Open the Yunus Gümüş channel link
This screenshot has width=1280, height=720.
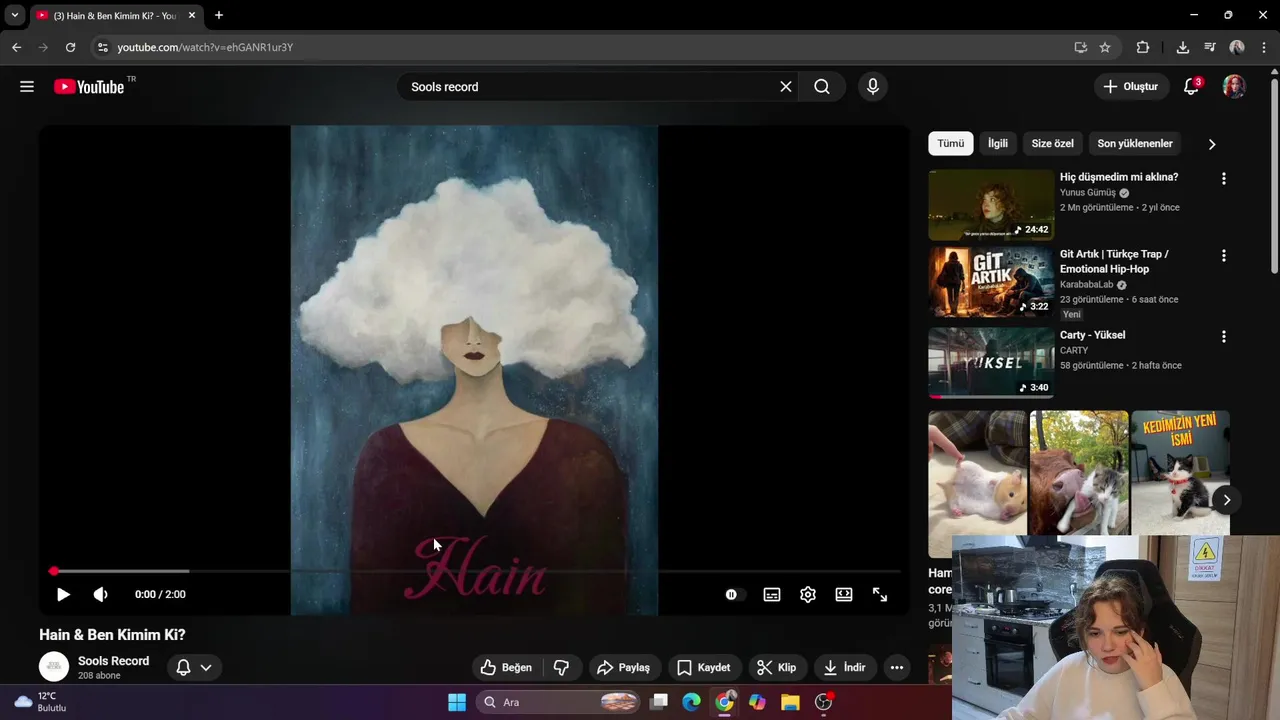click(1088, 193)
